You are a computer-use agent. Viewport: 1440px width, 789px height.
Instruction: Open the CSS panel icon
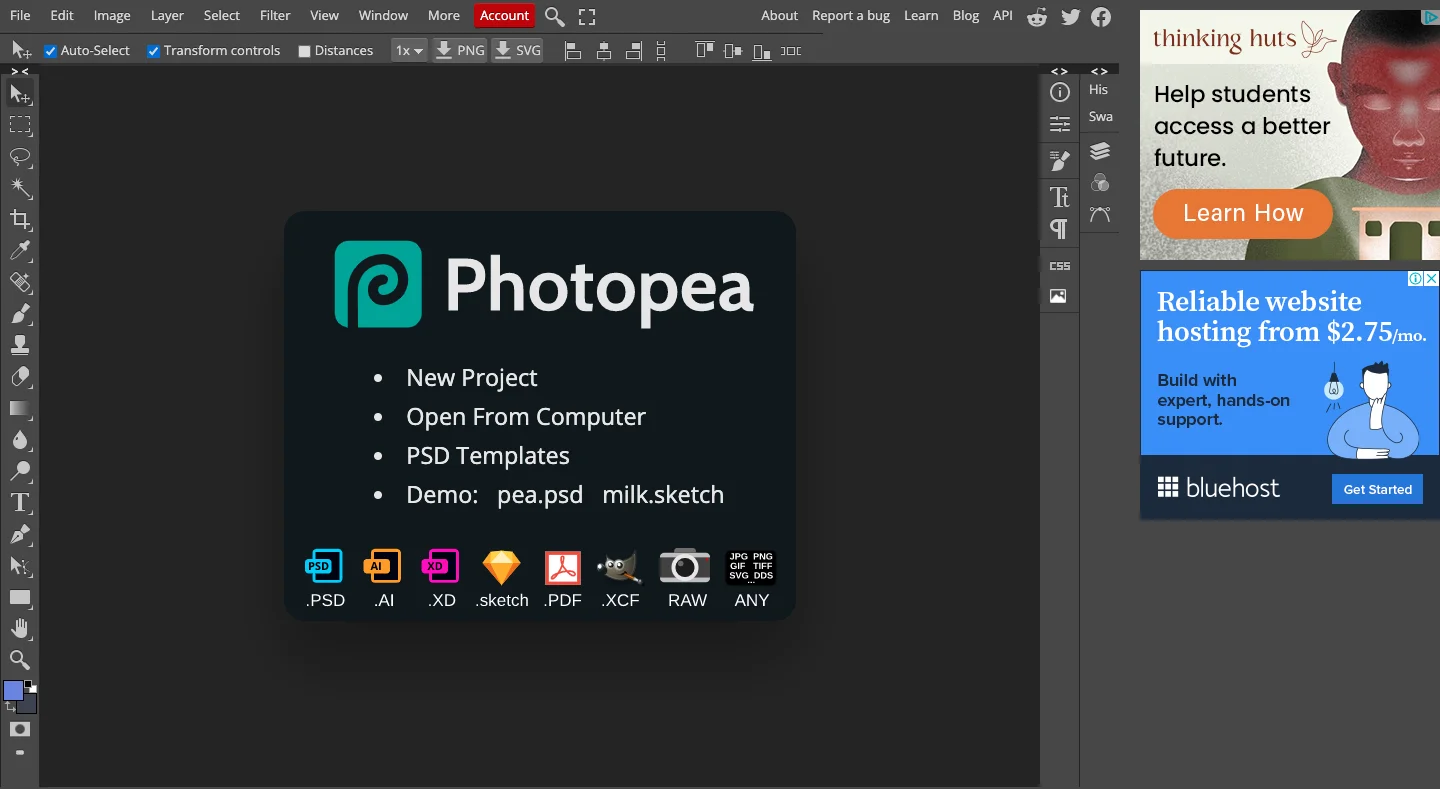[1060, 266]
